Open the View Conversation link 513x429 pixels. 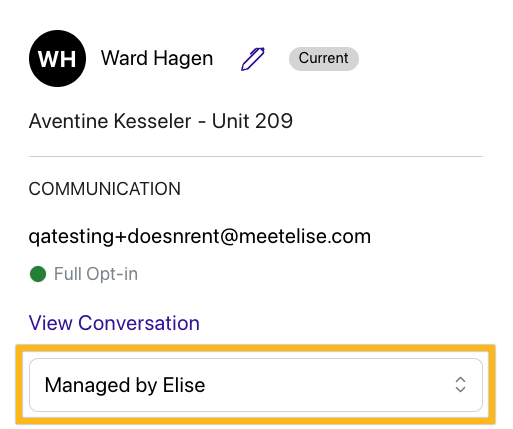pyautogui.click(x=114, y=323)
